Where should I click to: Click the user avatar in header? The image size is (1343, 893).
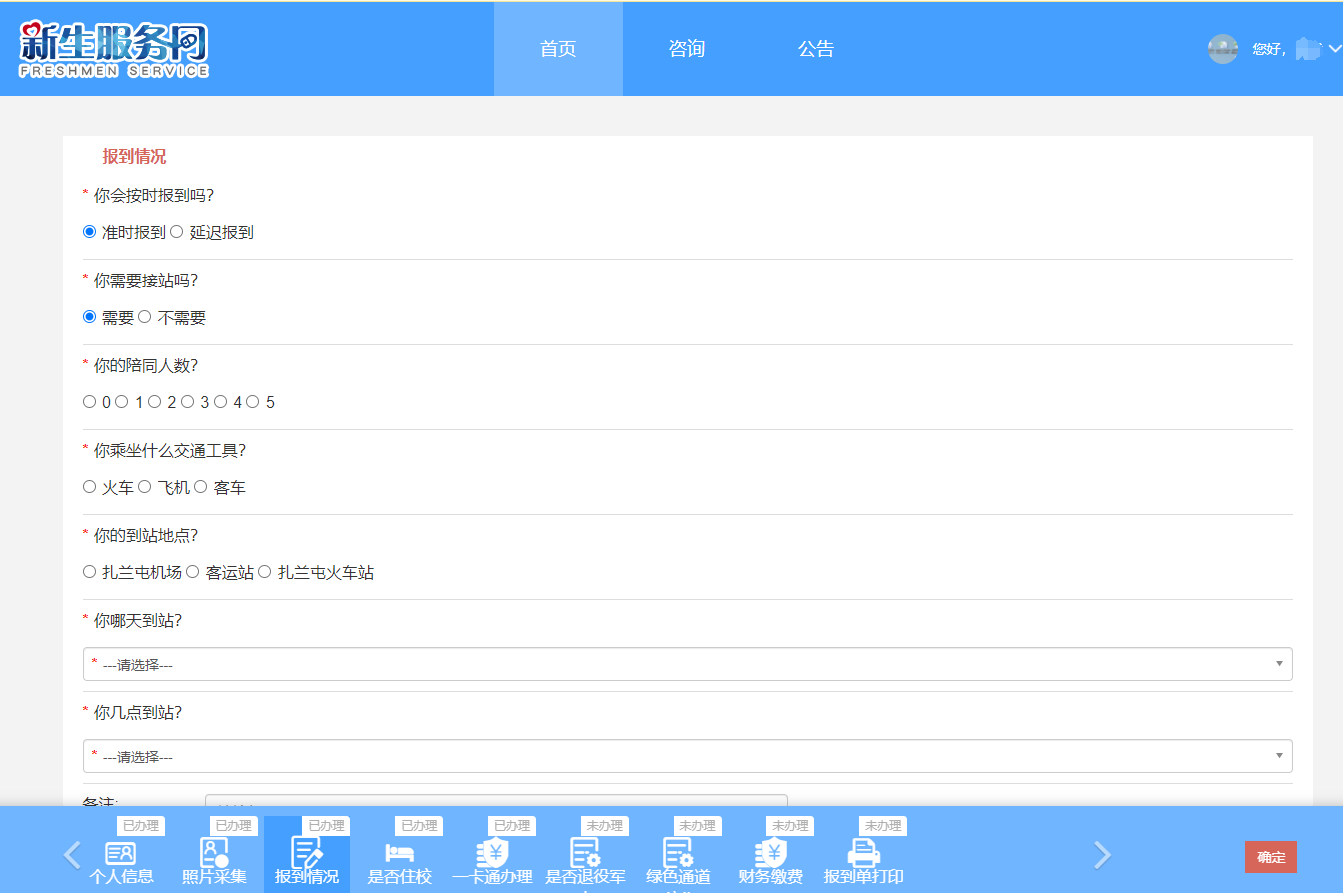(1223, 49)
